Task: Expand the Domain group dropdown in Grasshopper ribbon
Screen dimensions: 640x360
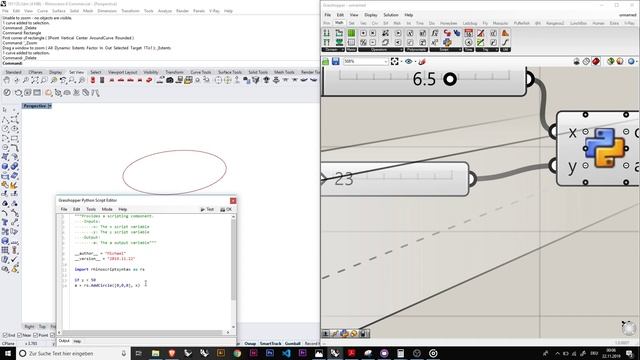Action: point(343,49)
